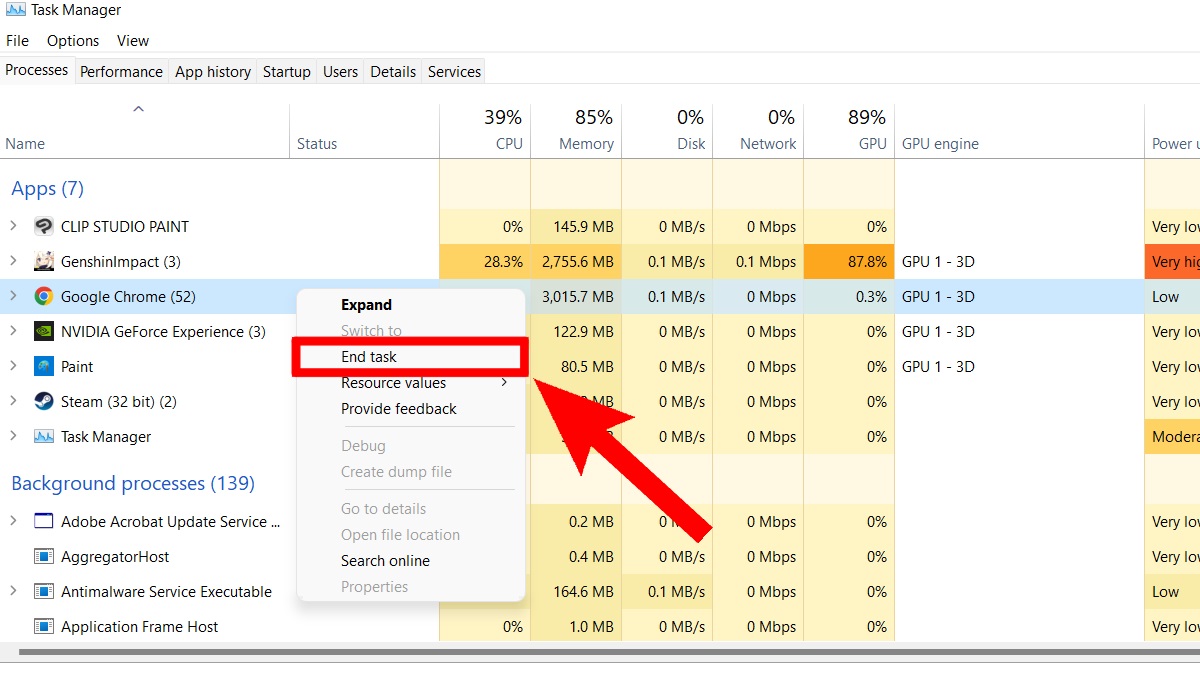Expand the Google Chrome row chevron
The height and width of the screenshot is (684, 1200).
coord(13,296)
